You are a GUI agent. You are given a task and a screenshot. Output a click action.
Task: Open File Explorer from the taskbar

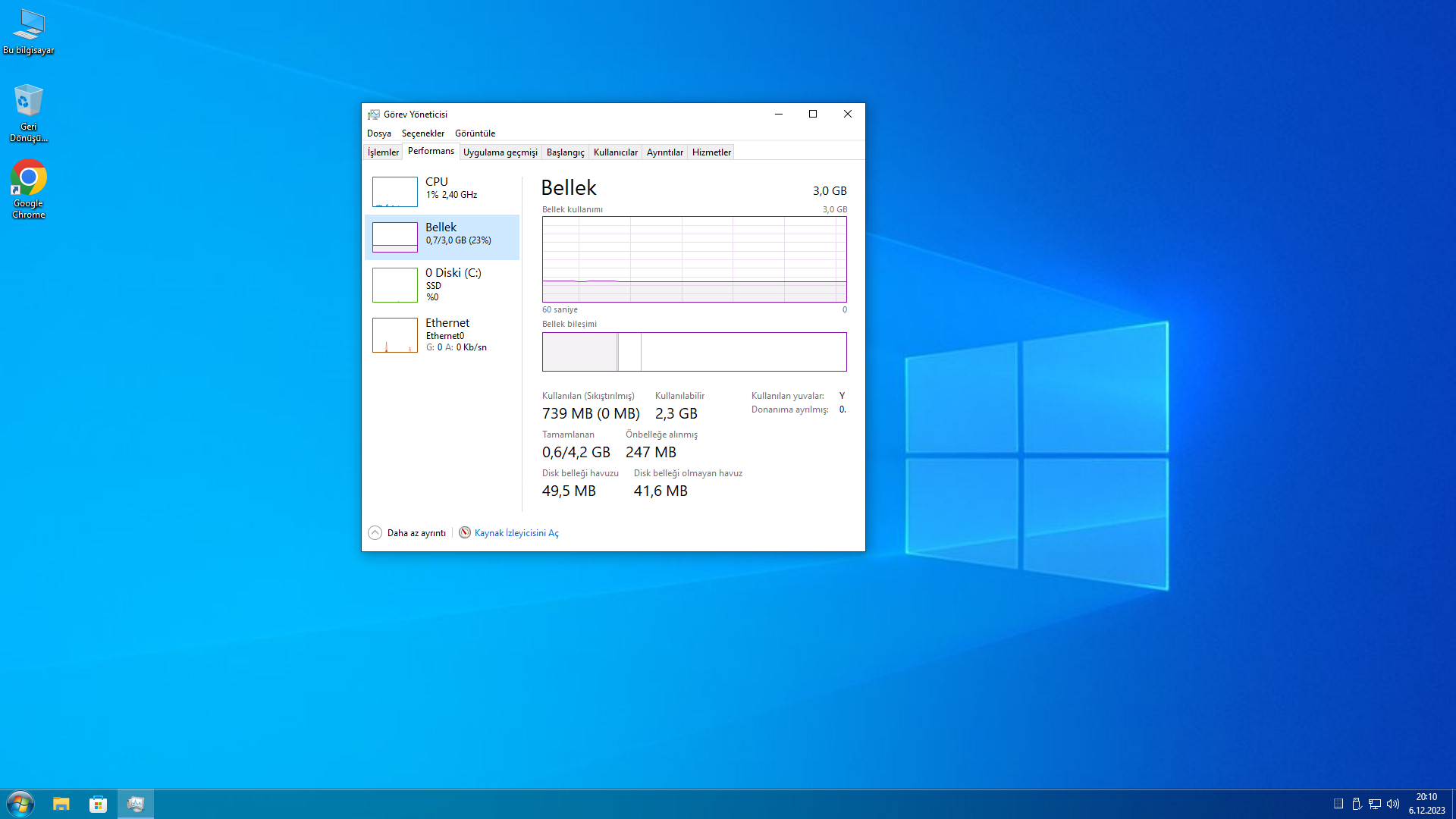click(61, 804)
